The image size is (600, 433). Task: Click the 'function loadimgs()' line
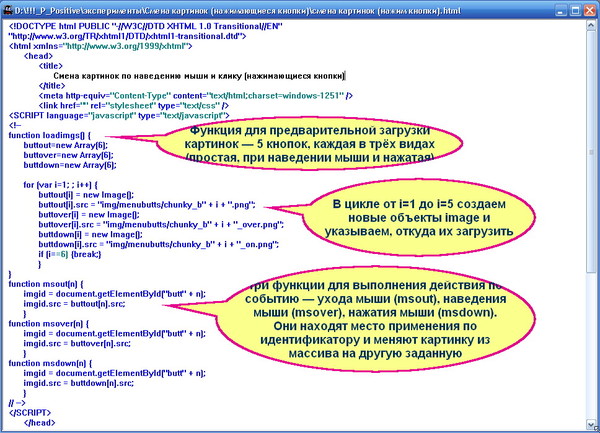click(x=50, y=135)
